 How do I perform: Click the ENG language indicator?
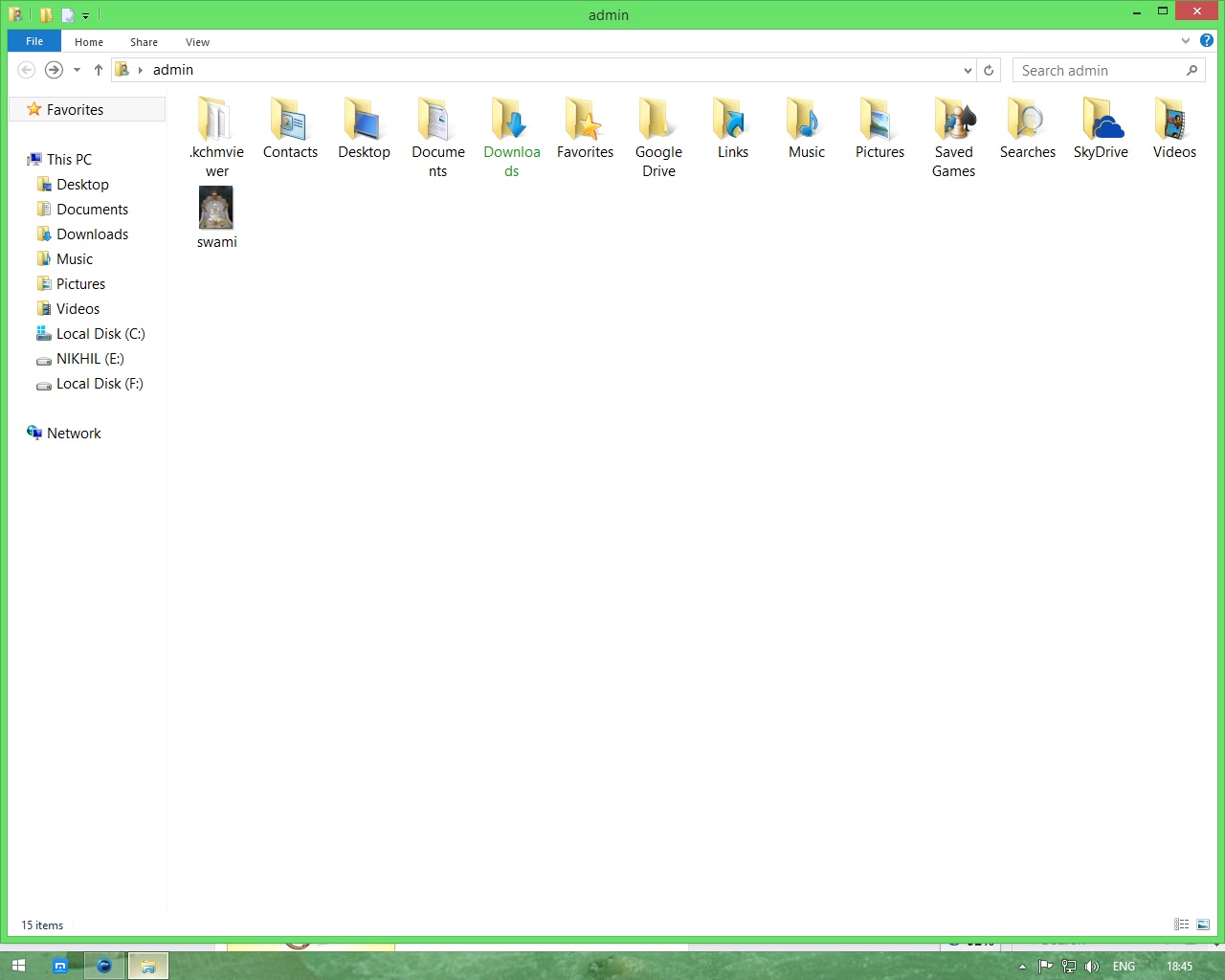pyautogui.click(x=1124, y=967)
